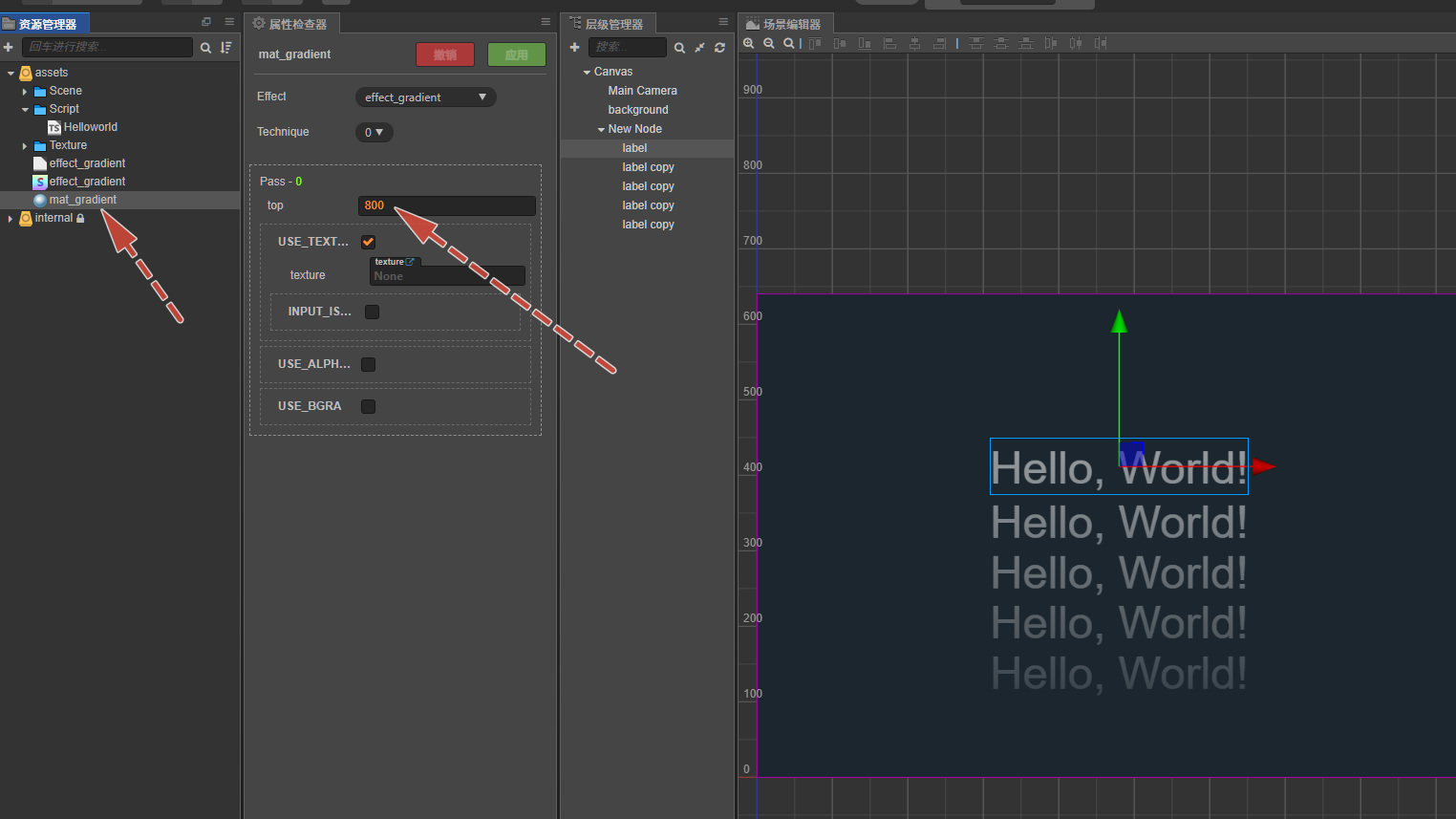Viewport: 1456px width, 819px height.
Task: Switch to the 层级管理器 tab
Action: [608, 23]
